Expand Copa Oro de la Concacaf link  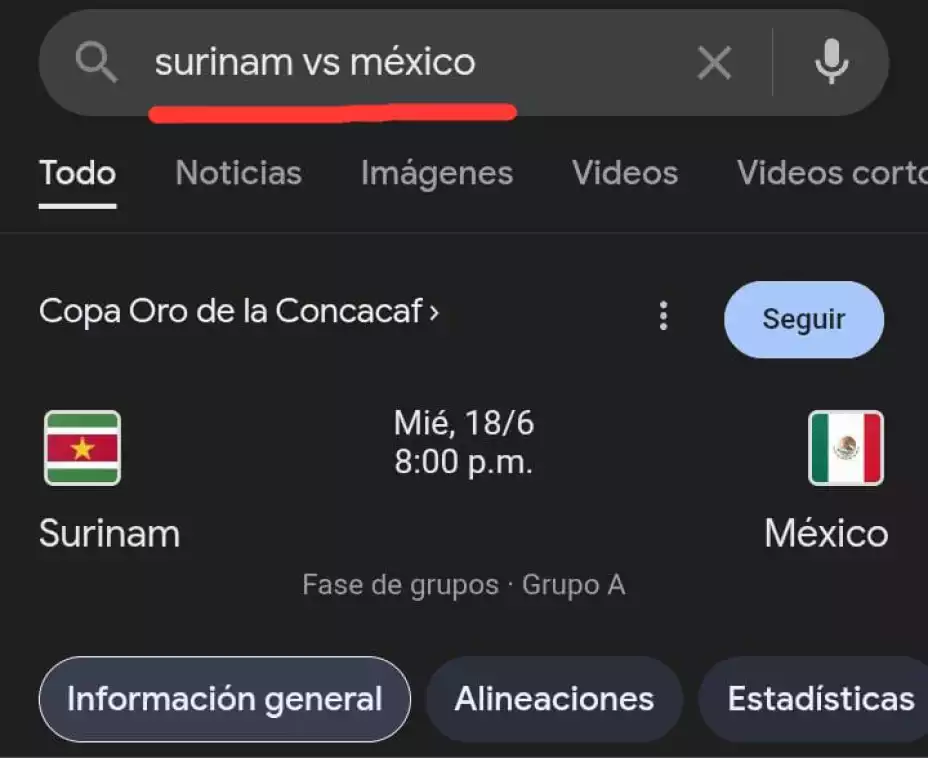[238, 312]
